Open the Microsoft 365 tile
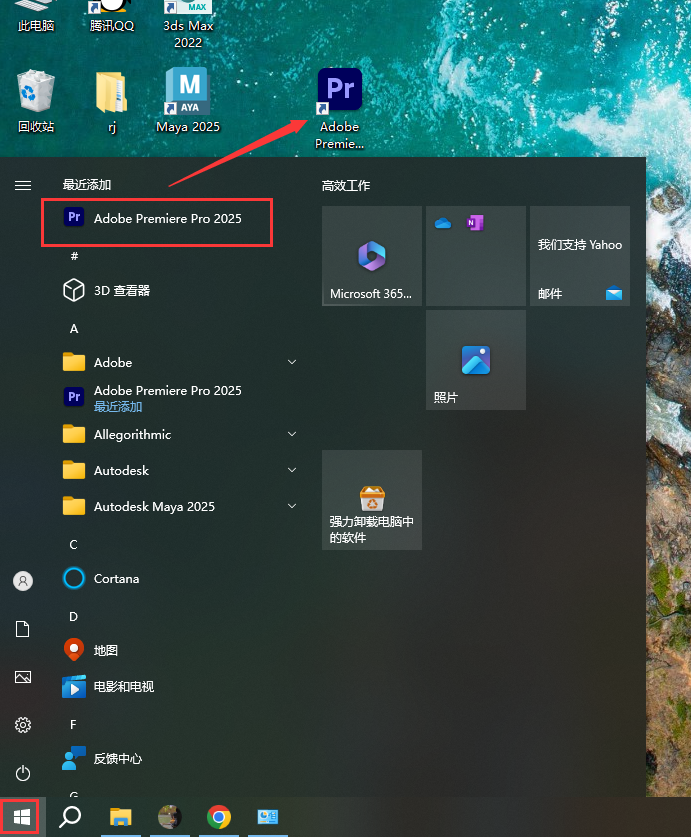This screenshot has height=837, width=691. 372,256
